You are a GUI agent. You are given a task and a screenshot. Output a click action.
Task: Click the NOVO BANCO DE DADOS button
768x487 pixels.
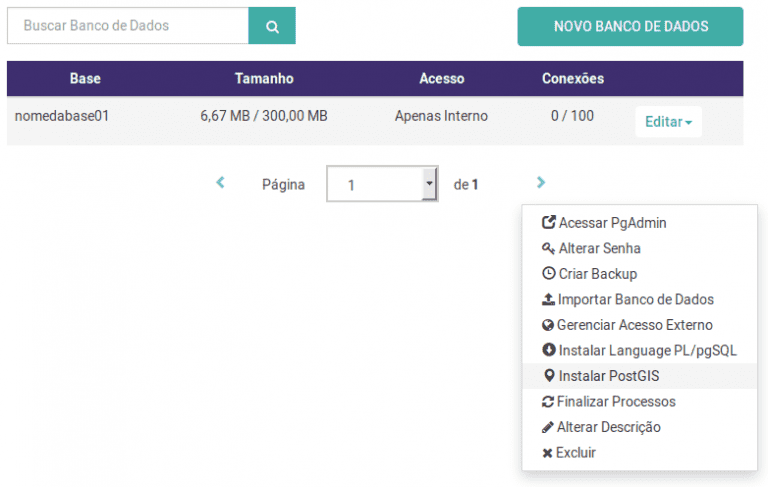[x=630, y=26]
